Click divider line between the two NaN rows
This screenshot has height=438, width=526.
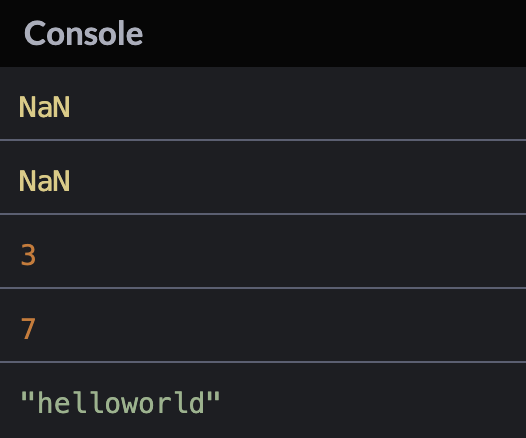[x=263, y=140]
